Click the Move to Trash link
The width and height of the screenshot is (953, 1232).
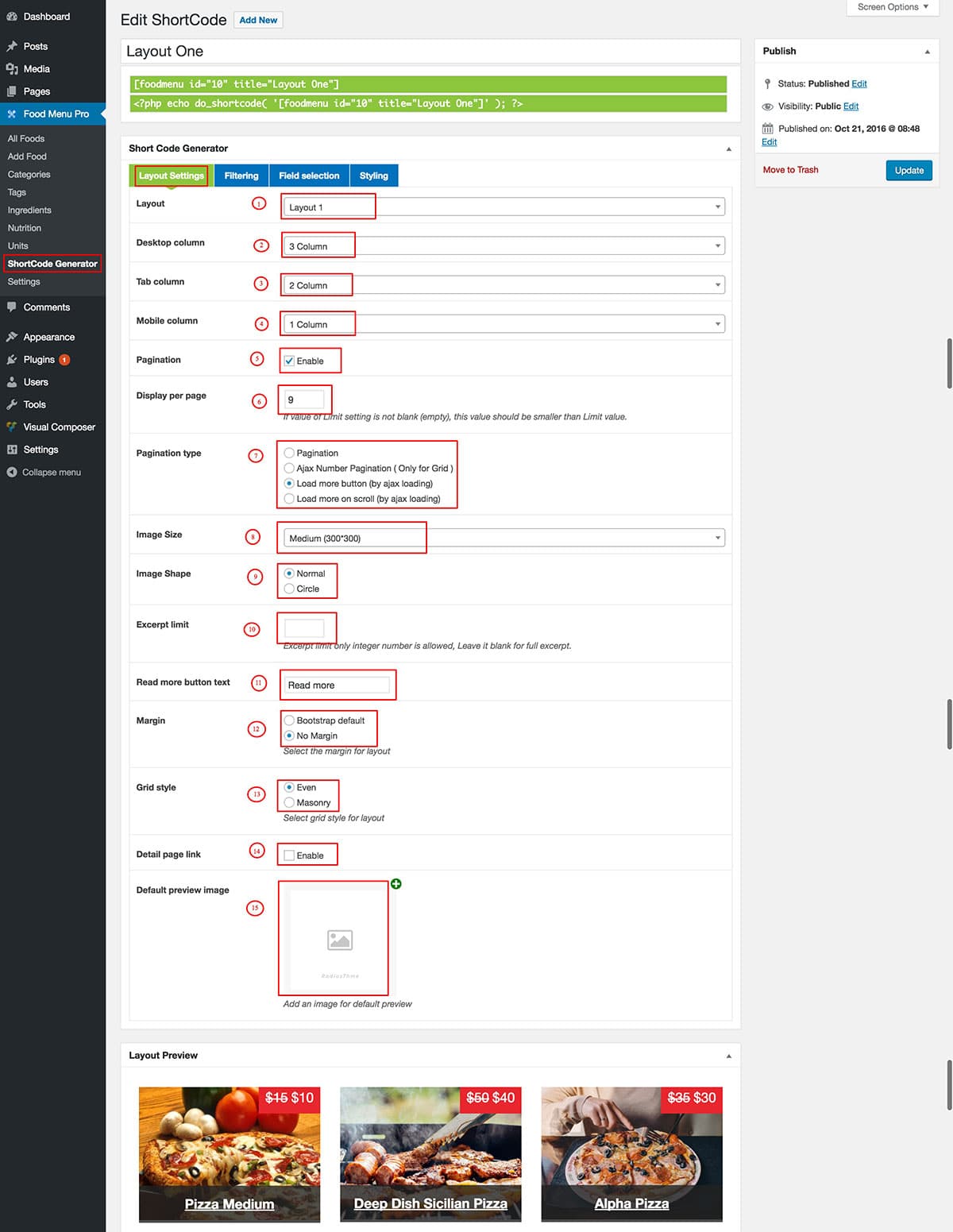pos(790,170)
